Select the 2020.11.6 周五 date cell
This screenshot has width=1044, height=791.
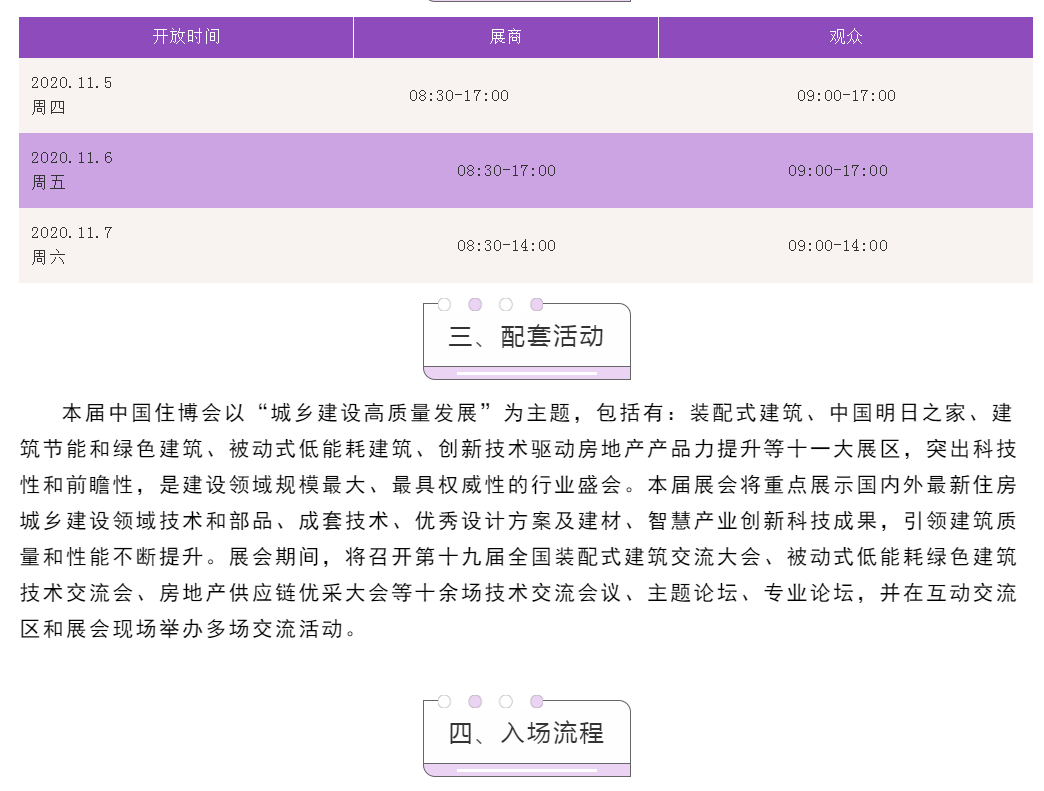72,170
